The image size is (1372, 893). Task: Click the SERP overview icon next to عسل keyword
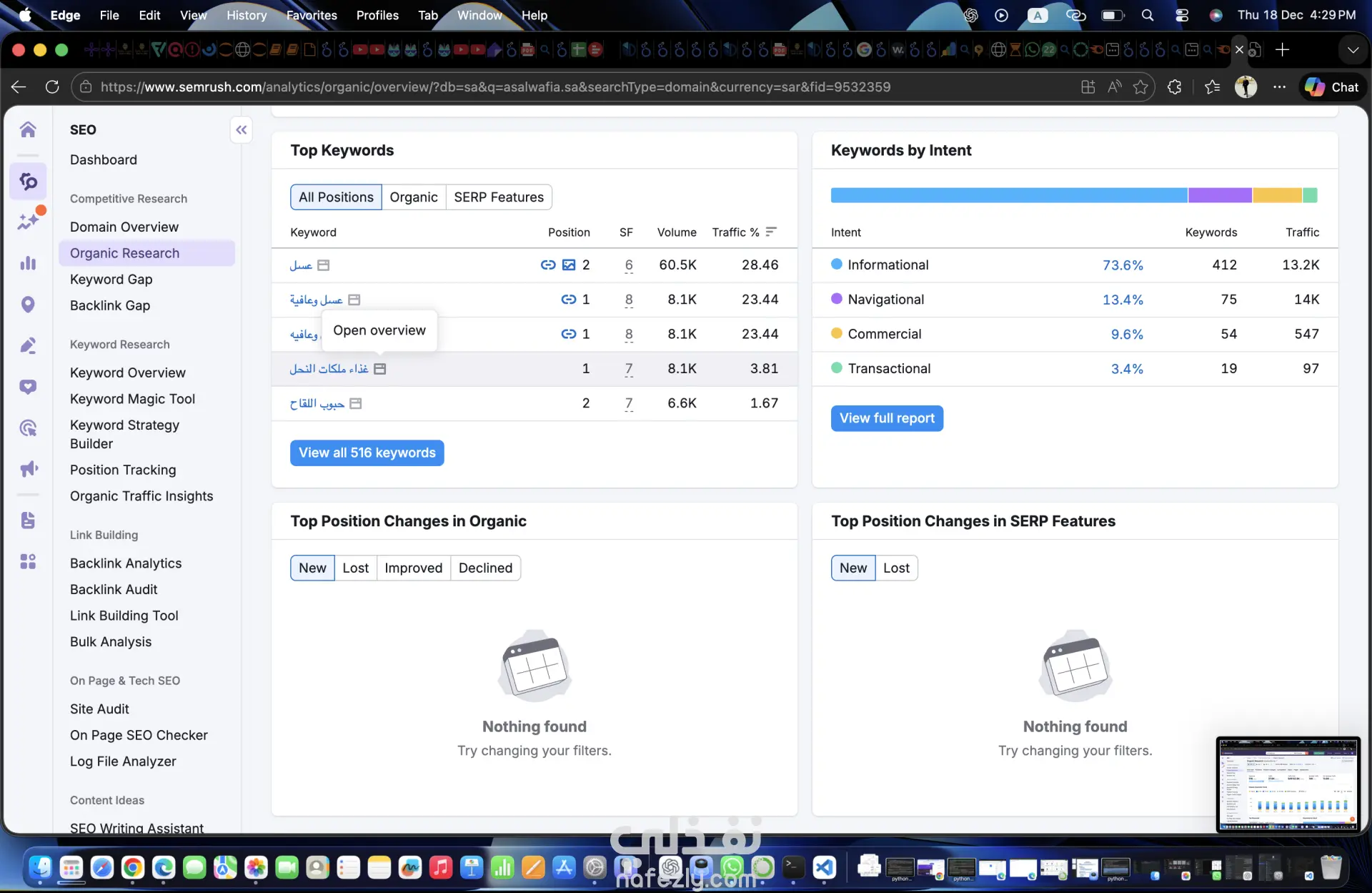coord(324,265)
